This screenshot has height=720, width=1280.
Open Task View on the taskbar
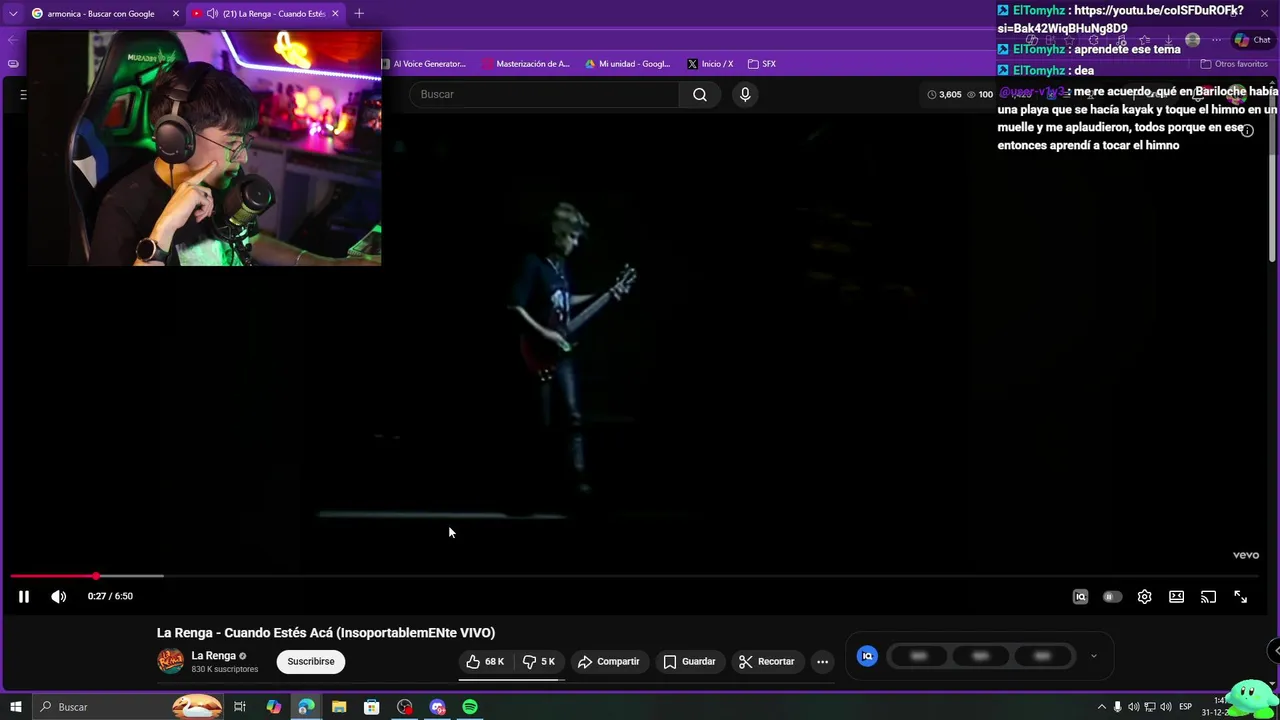[x=240, y=707]
